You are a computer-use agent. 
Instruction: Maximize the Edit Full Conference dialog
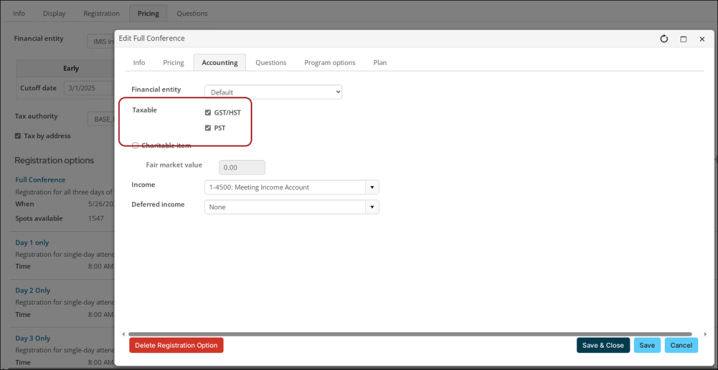pyautogui.click(x=683, y=39)
